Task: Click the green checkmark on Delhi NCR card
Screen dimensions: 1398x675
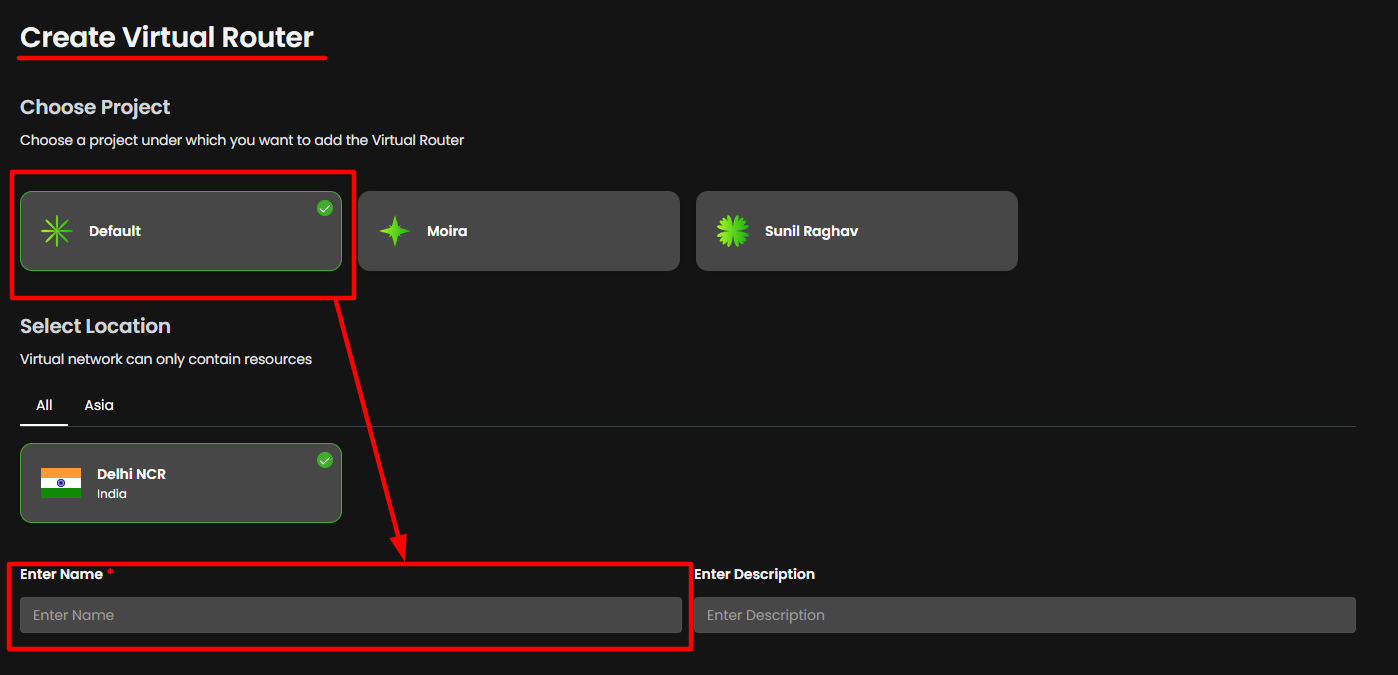Action: pyautogui.click(x=325, y=460)
